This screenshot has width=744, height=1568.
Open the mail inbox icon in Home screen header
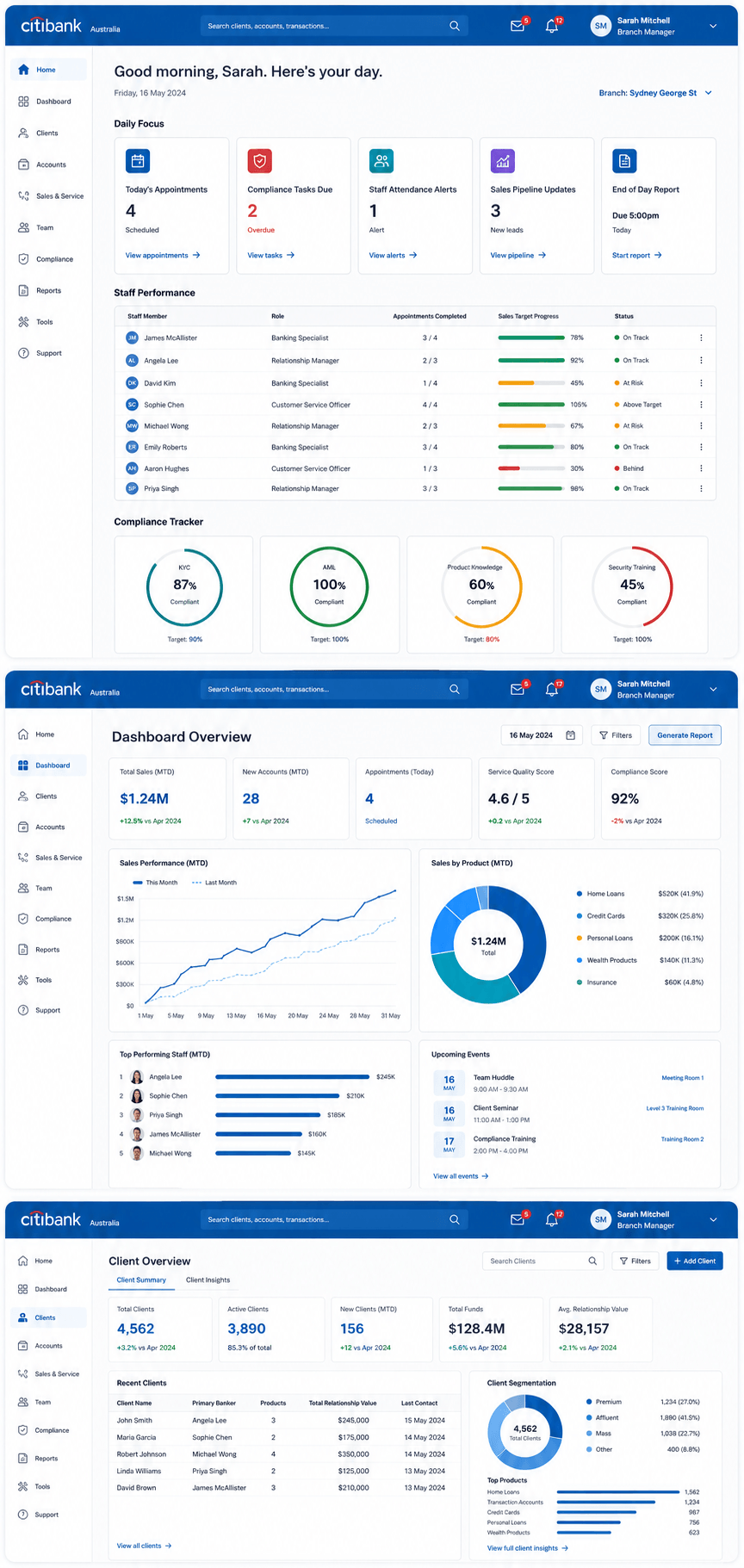pos(518,26)
